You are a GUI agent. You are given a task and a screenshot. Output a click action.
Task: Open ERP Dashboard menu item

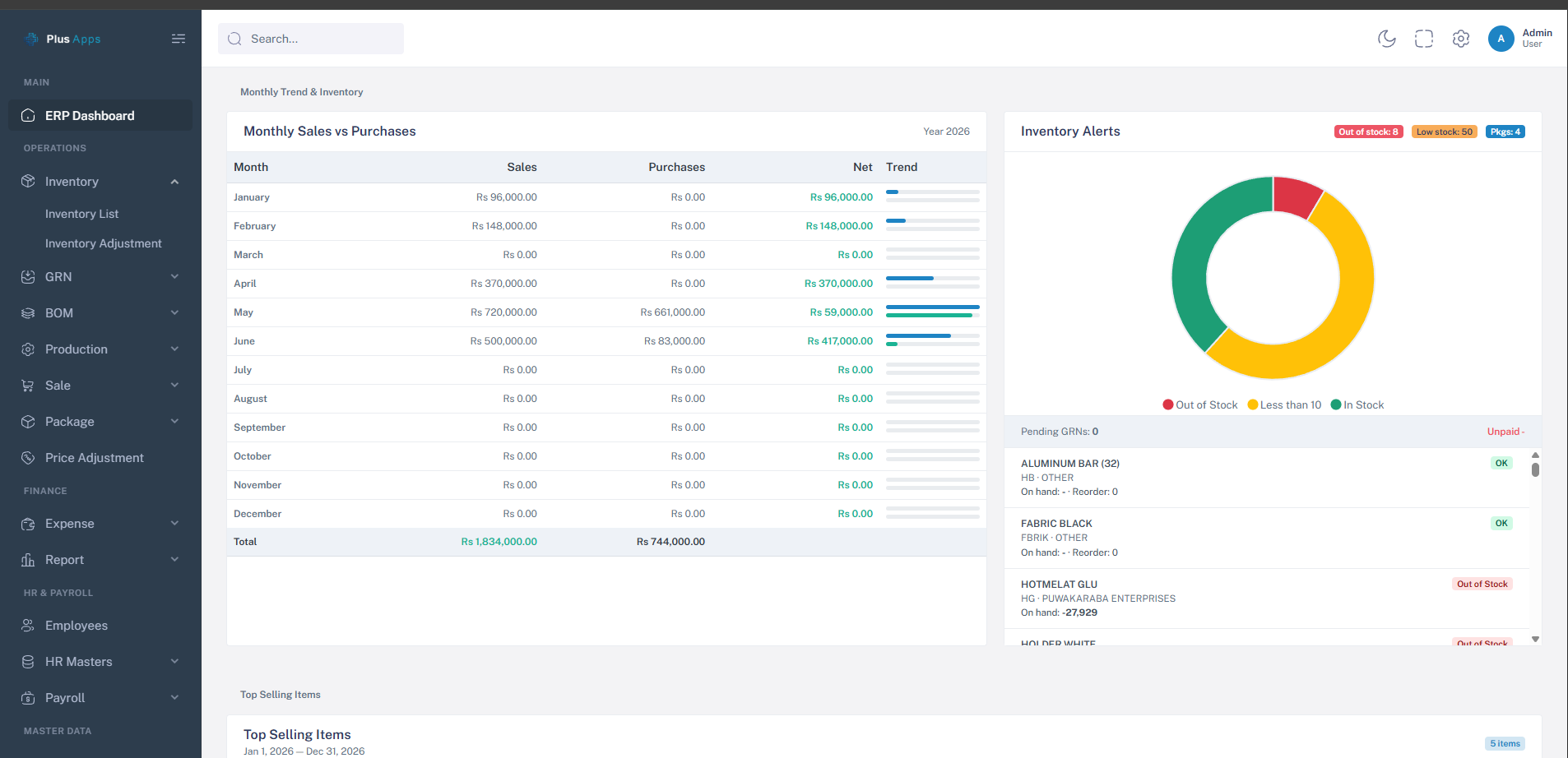(x=100, y=115)
